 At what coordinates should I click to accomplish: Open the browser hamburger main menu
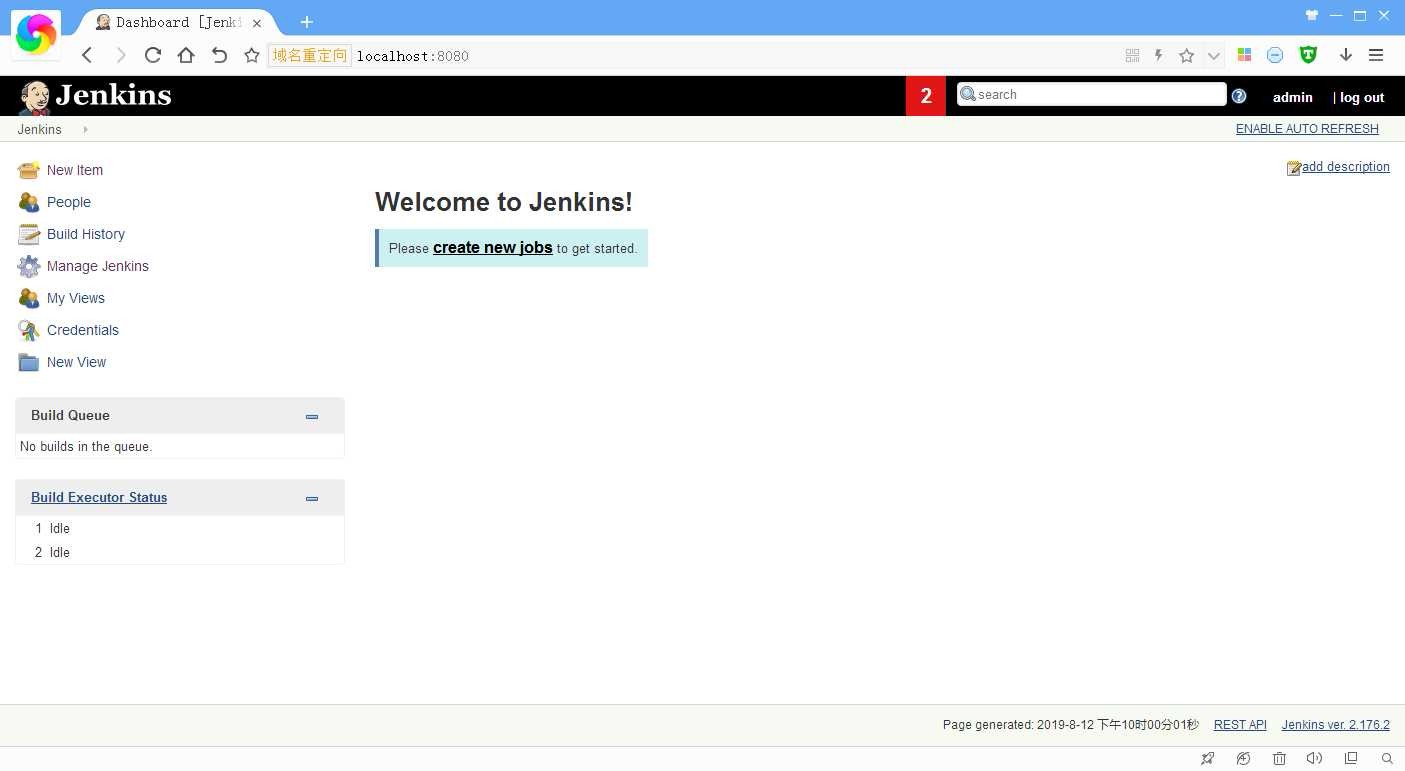point(1376,56)
